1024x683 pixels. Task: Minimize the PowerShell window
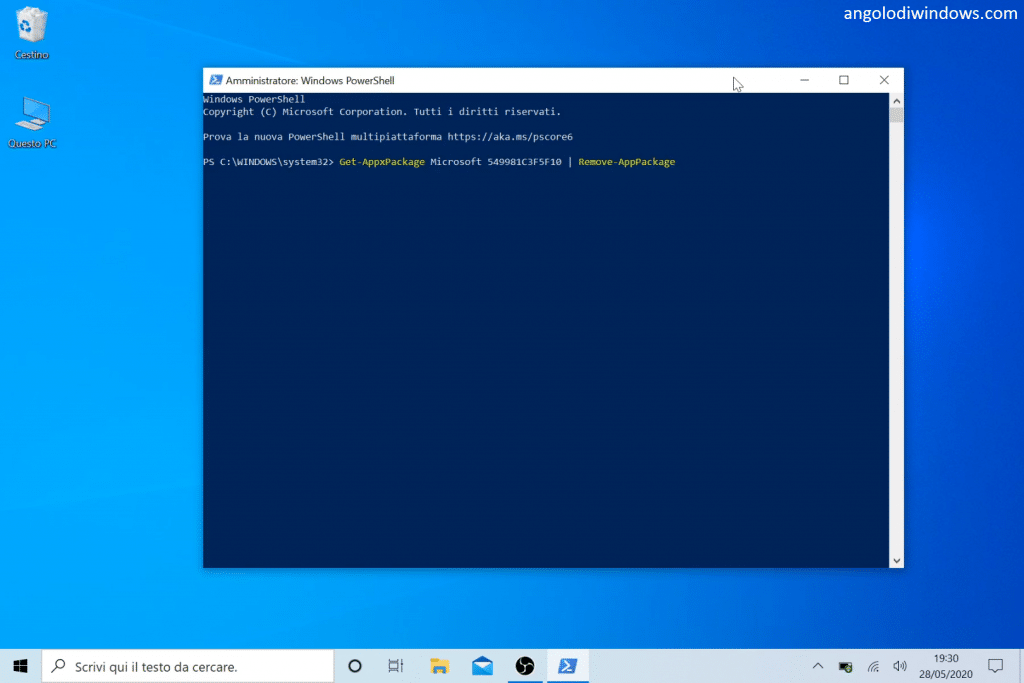click(x=803, y=80)
